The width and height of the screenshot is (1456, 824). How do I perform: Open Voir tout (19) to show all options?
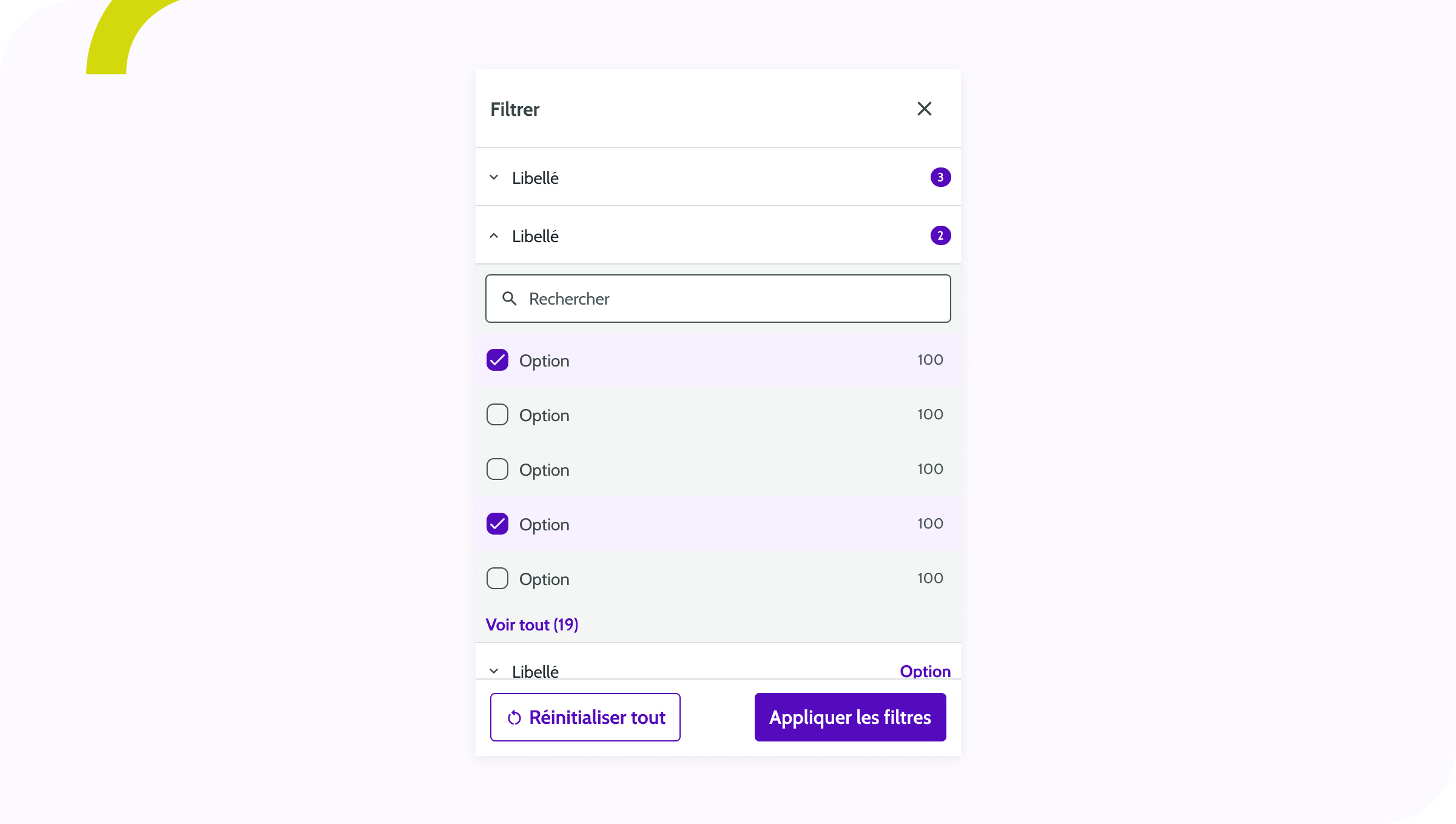click(x=531, y=624)
